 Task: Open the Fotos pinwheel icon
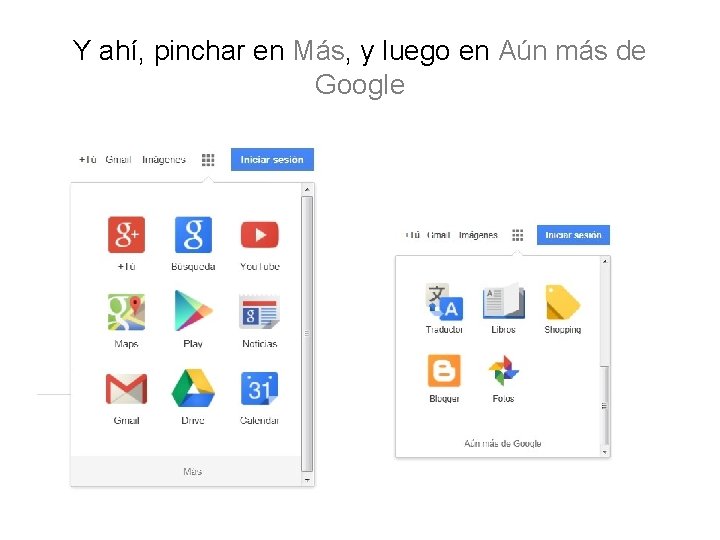tap(503, 371)
